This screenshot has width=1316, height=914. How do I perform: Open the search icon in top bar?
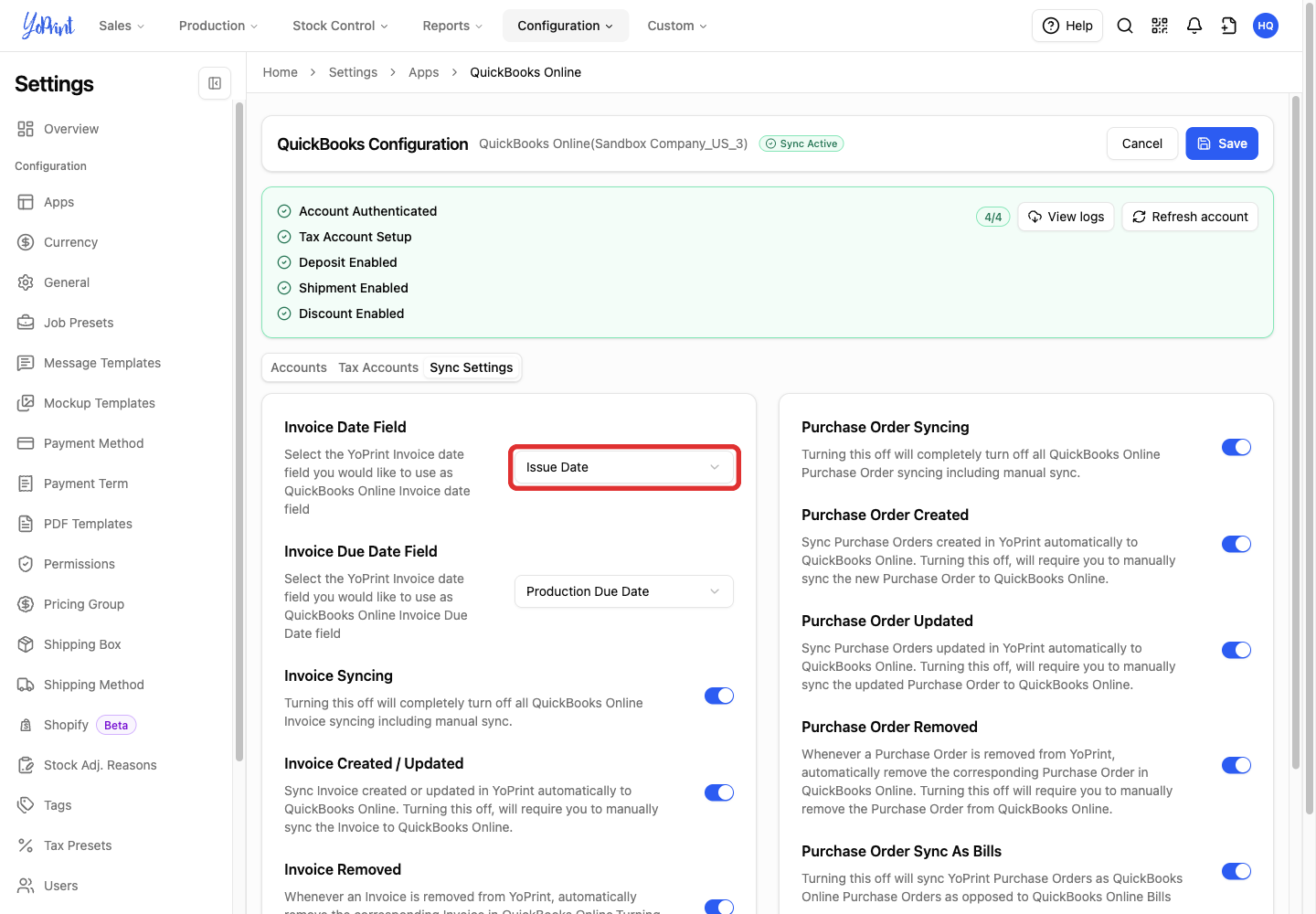click(x=1125, y=26)
